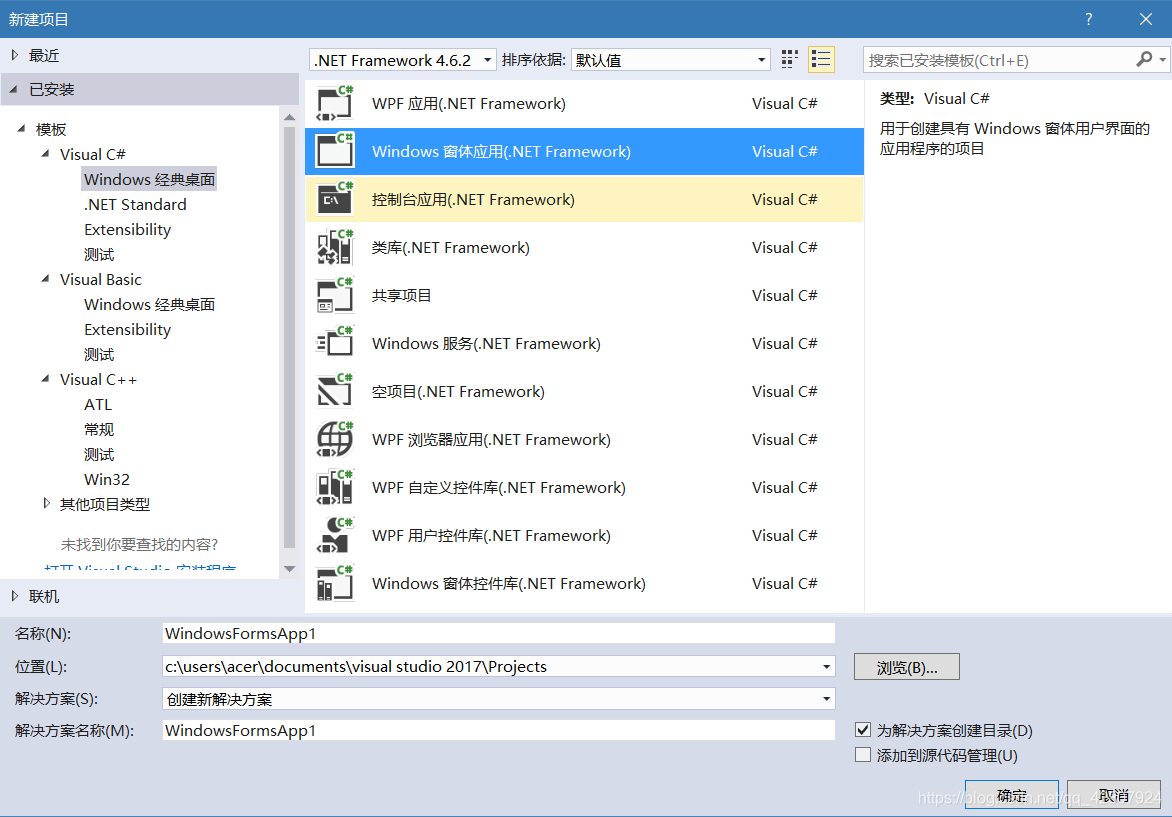The width and height of the screenshot is (1172, 817).
Task: Select the ATL category
Action: pyautogui.click(x=98, y=404)
